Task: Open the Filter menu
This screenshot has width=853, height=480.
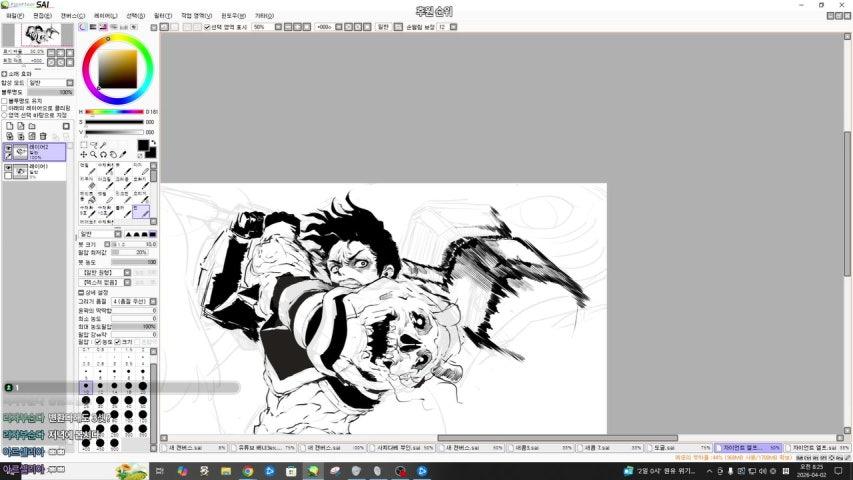Action: (163, 16)
